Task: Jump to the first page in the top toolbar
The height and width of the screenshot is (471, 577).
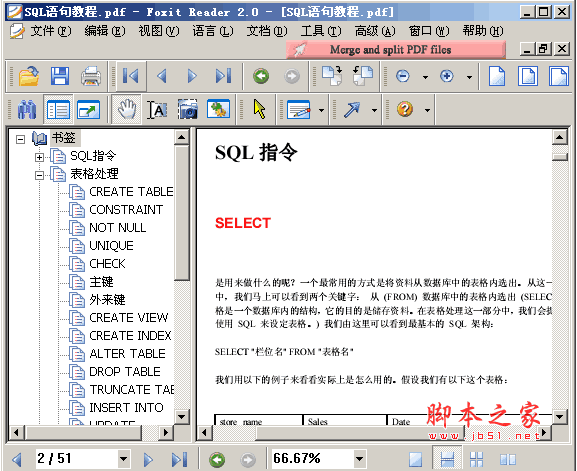Action: [131, 76]
